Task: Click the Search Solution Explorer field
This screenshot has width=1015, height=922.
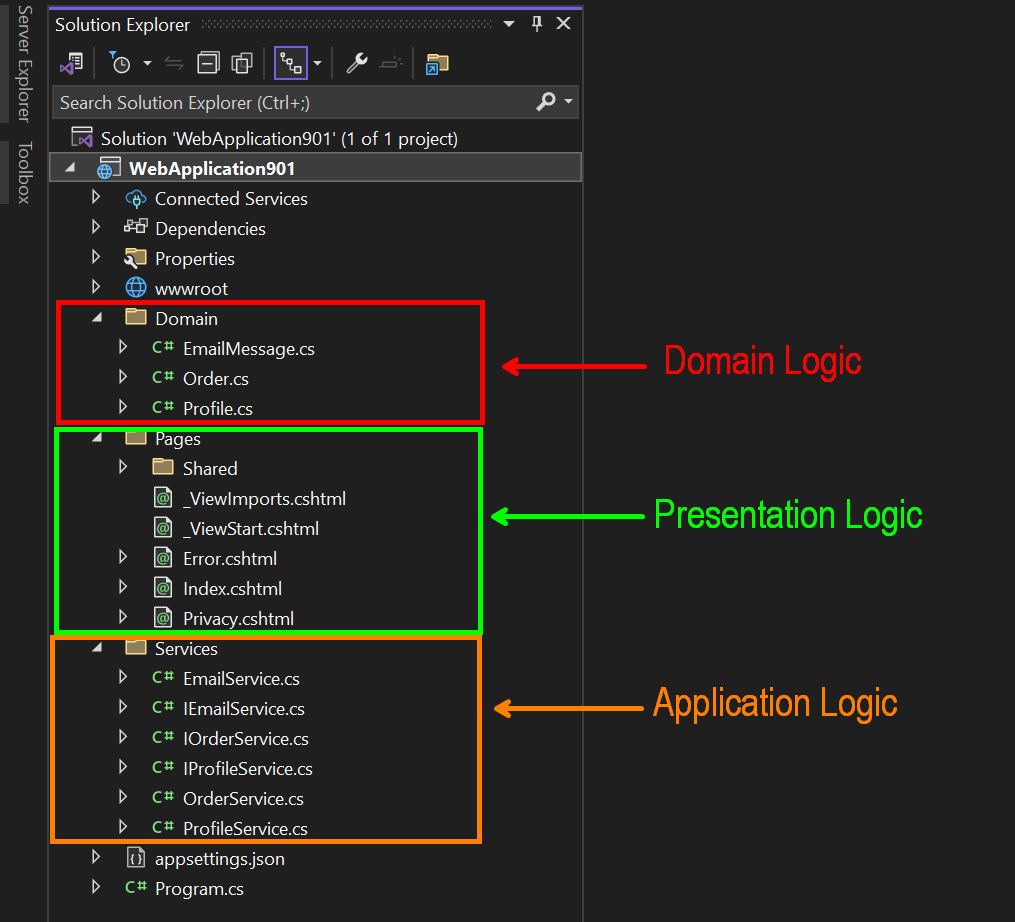Action: pos(315,102)
